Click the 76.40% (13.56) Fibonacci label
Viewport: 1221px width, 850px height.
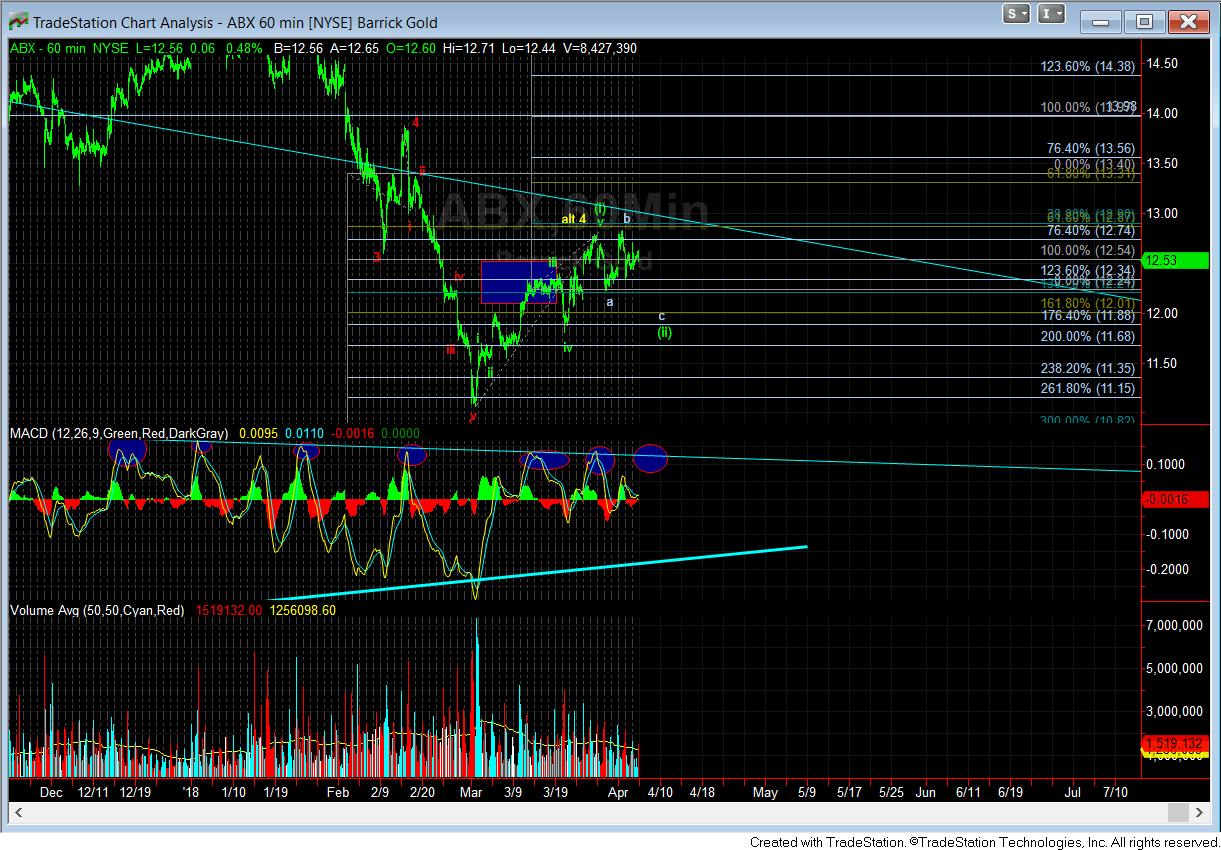pyautogui.click(x=1091, y=148)
